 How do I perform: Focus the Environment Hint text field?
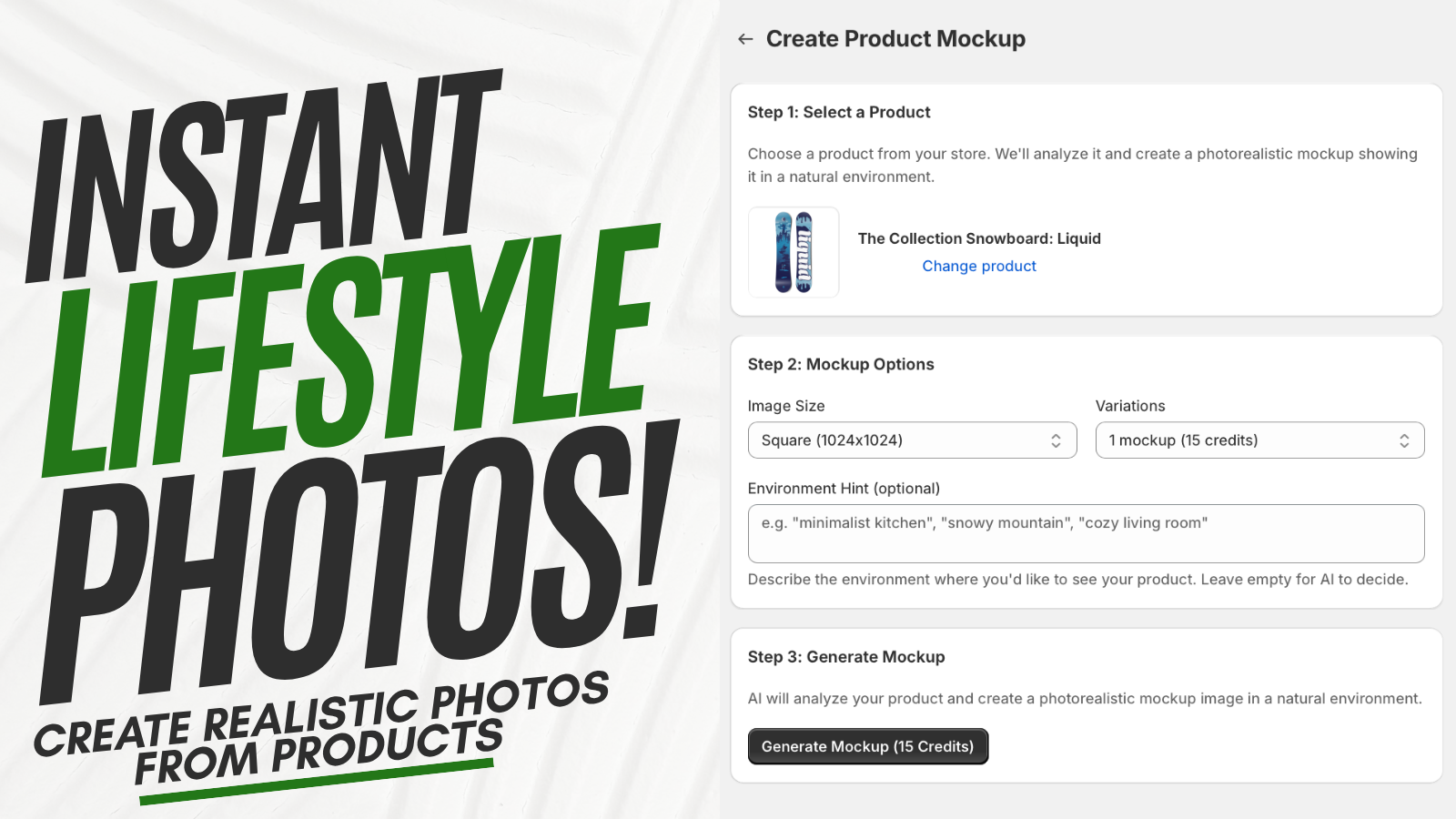1086,533
